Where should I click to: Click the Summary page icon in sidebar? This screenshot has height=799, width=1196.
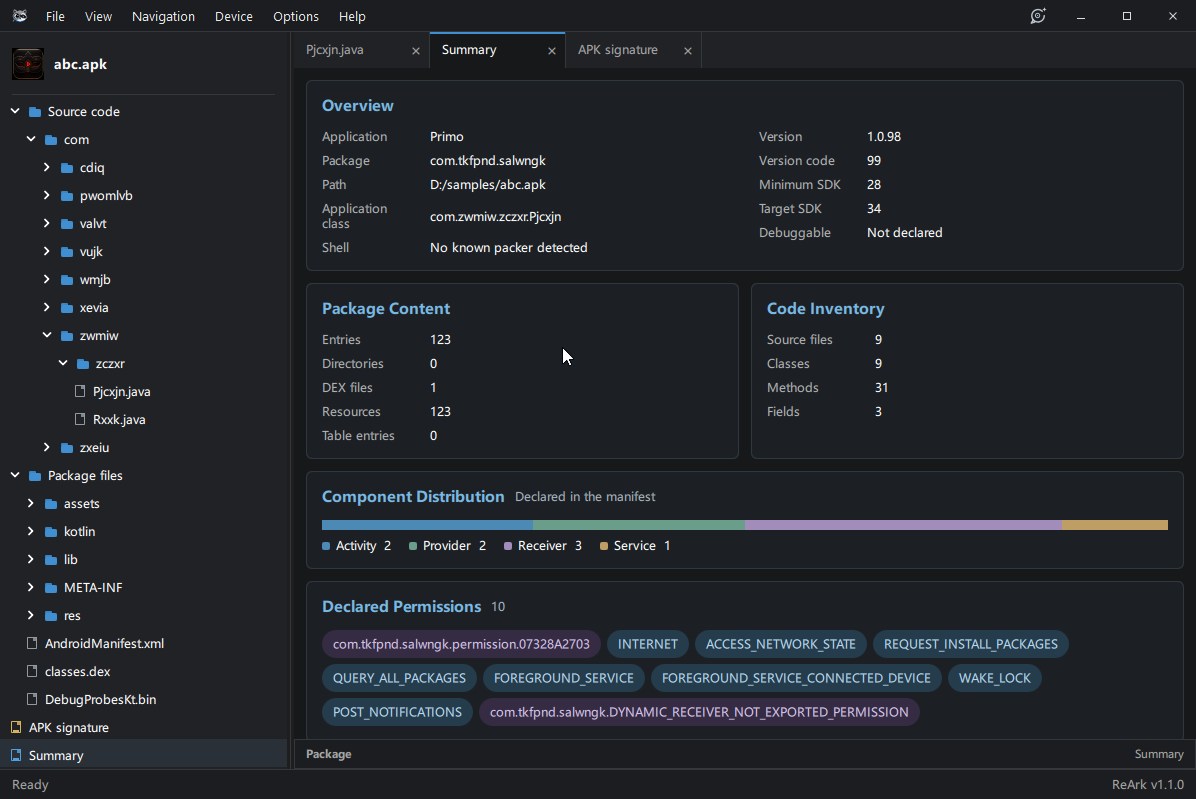16,756
